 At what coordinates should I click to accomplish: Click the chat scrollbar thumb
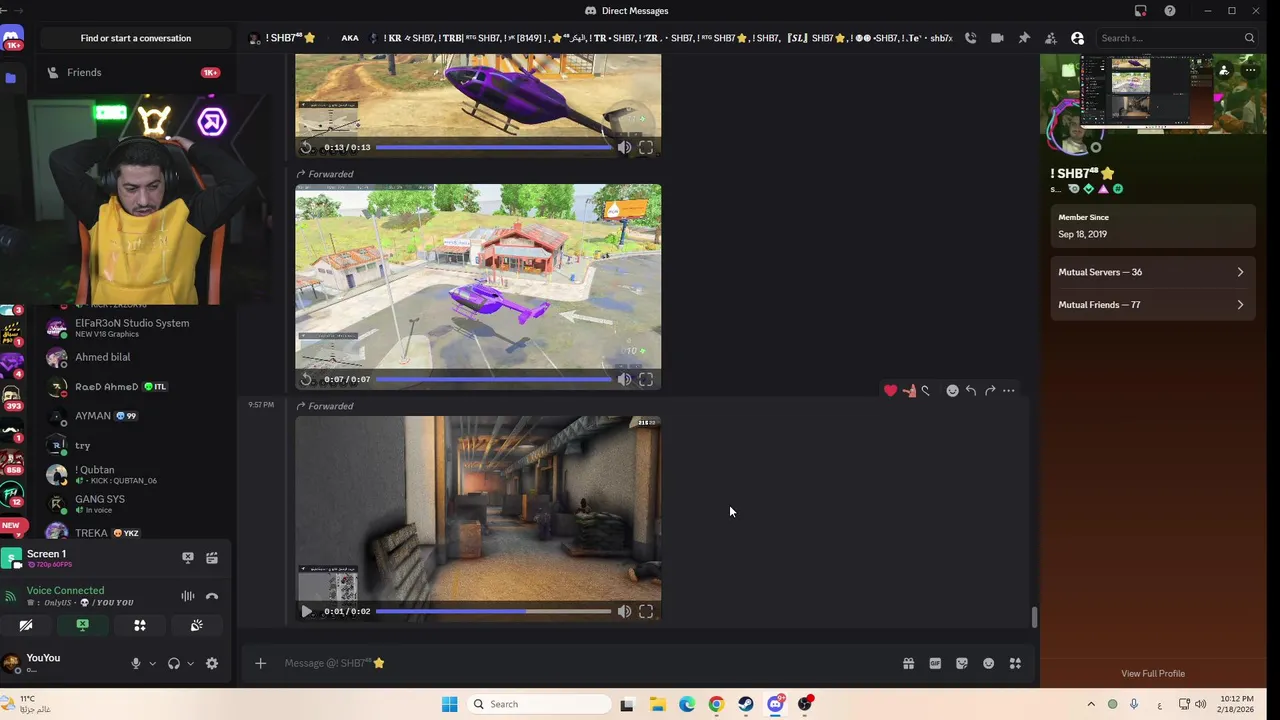pyautogui.click(x=1034, y=617)
